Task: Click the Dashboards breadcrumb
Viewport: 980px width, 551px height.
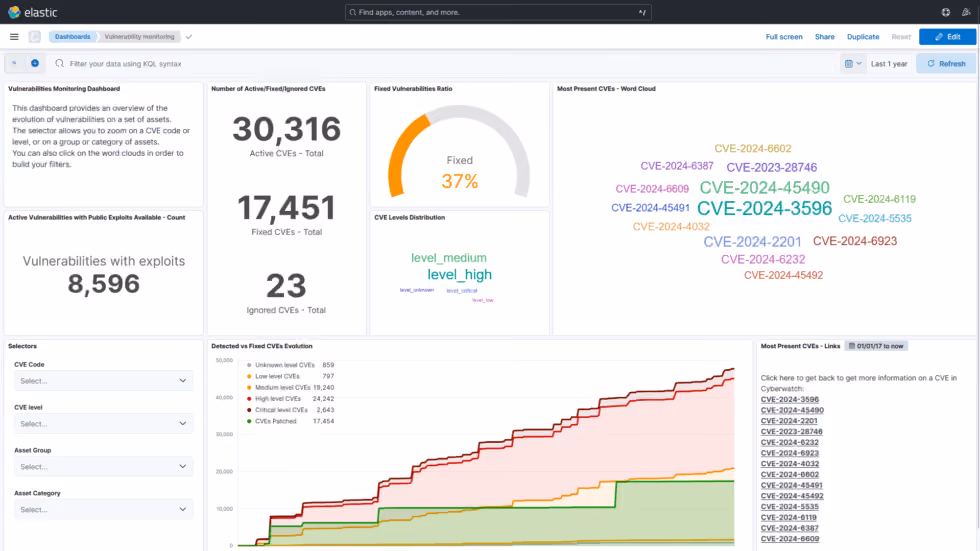Action: tap(72, 37)
